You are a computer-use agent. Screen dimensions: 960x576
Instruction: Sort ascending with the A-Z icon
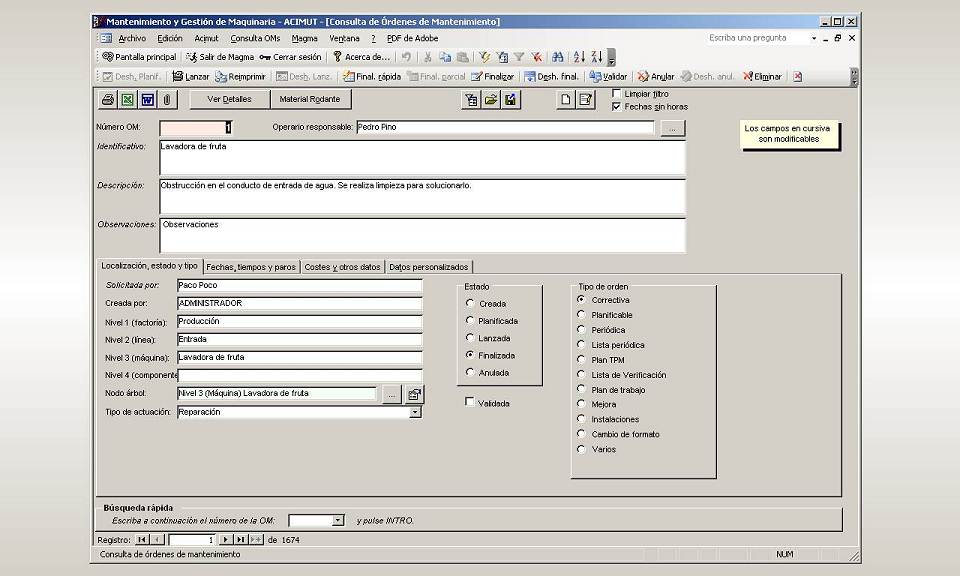579,57
